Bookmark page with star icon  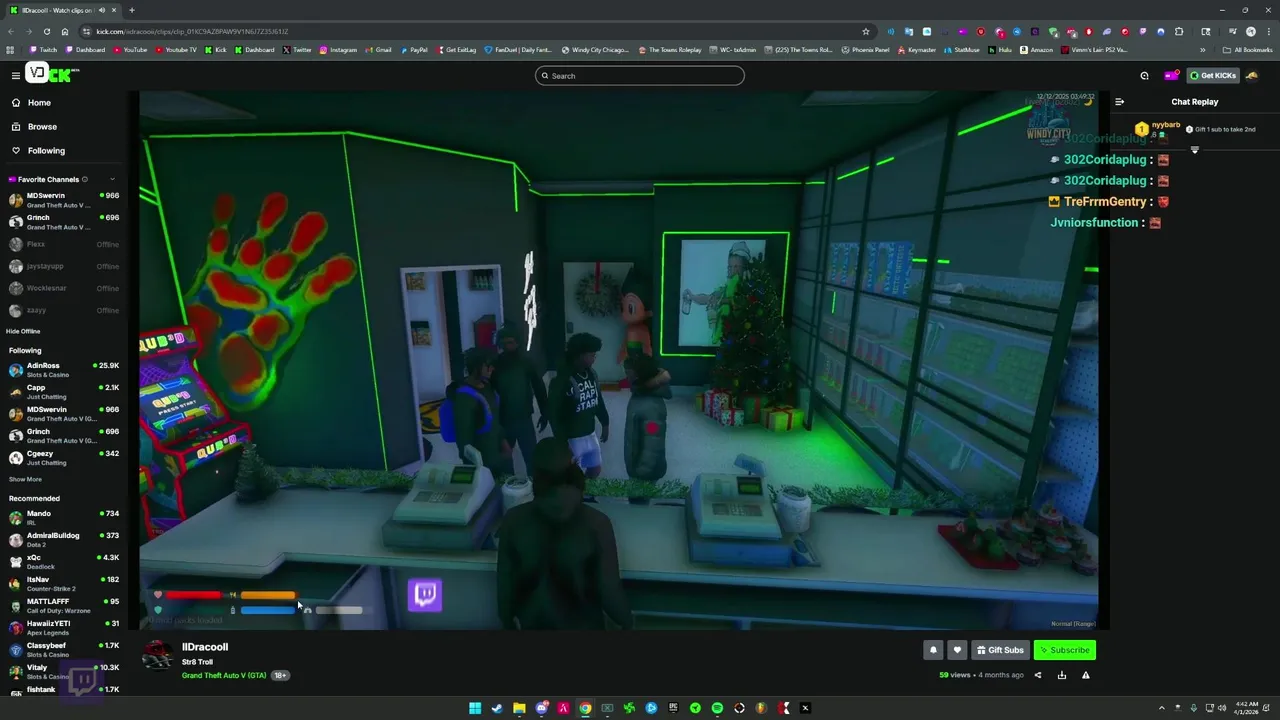866,31
